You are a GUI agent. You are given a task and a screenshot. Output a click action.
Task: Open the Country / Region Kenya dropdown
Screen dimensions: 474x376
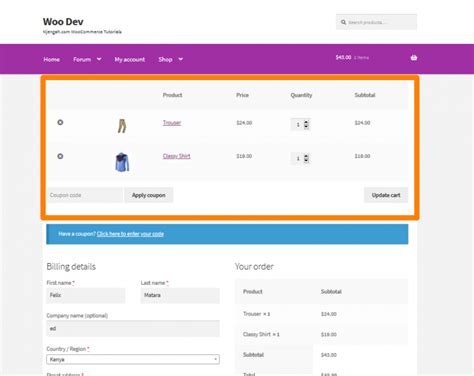[133, 359]
